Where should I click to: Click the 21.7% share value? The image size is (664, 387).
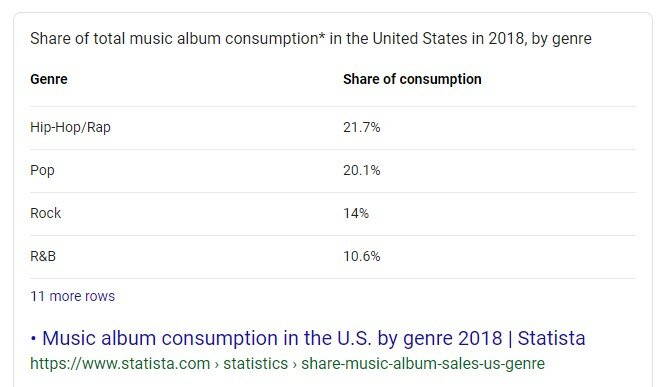pos(362,127)
